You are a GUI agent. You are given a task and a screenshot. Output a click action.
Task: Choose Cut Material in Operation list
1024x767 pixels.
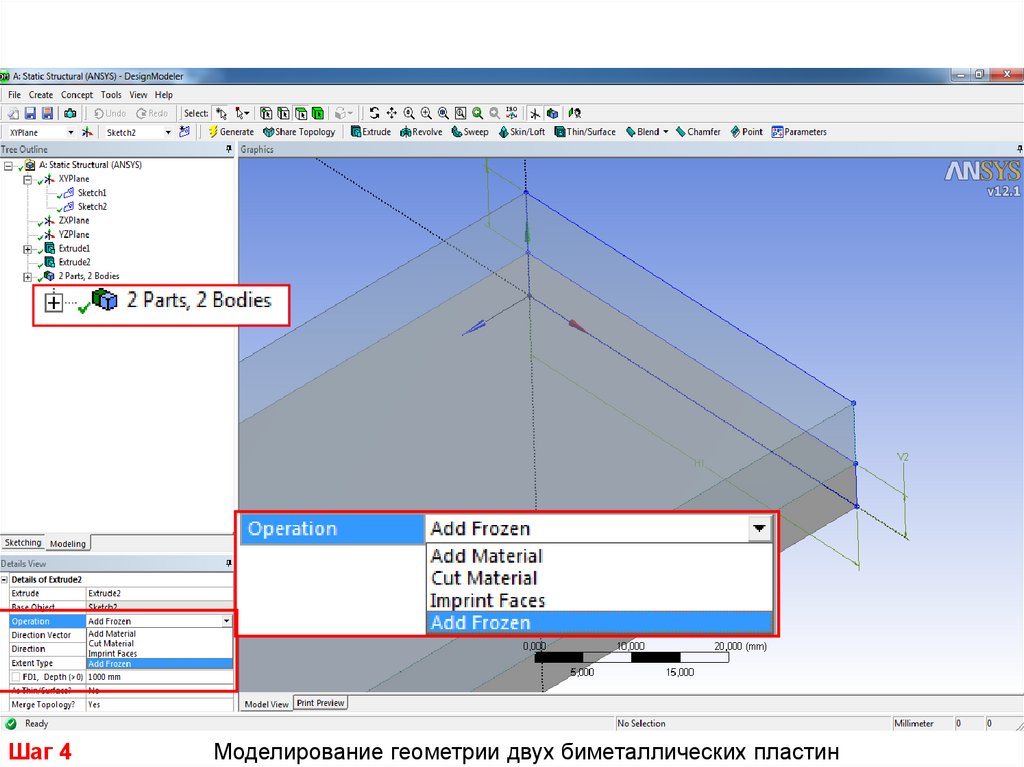pyautogui.click(x=111, y=644)
